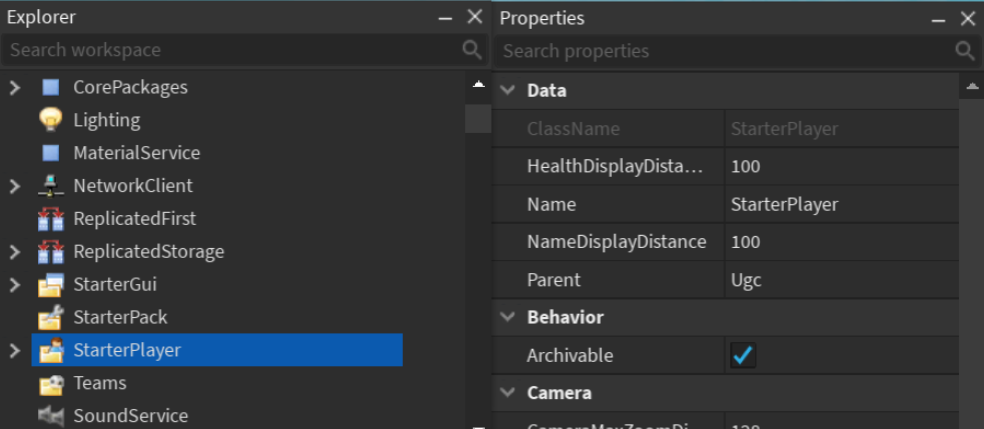Select the StarterGui tree label
The height and width of the screenshot is (429, 984).
click(x=115, y=285)
